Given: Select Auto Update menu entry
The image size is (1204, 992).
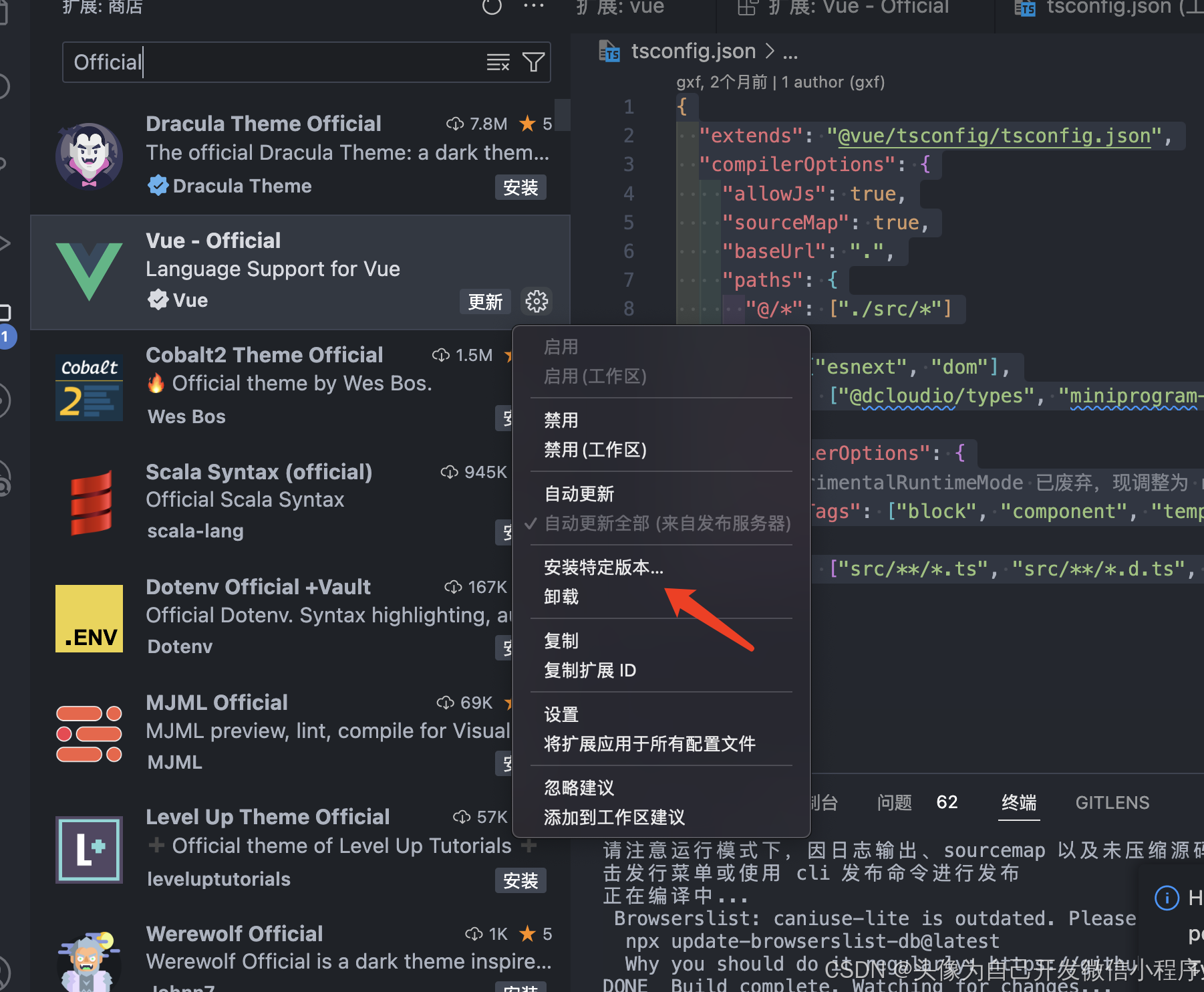Looking at the screenshot, I should (661, 494).
